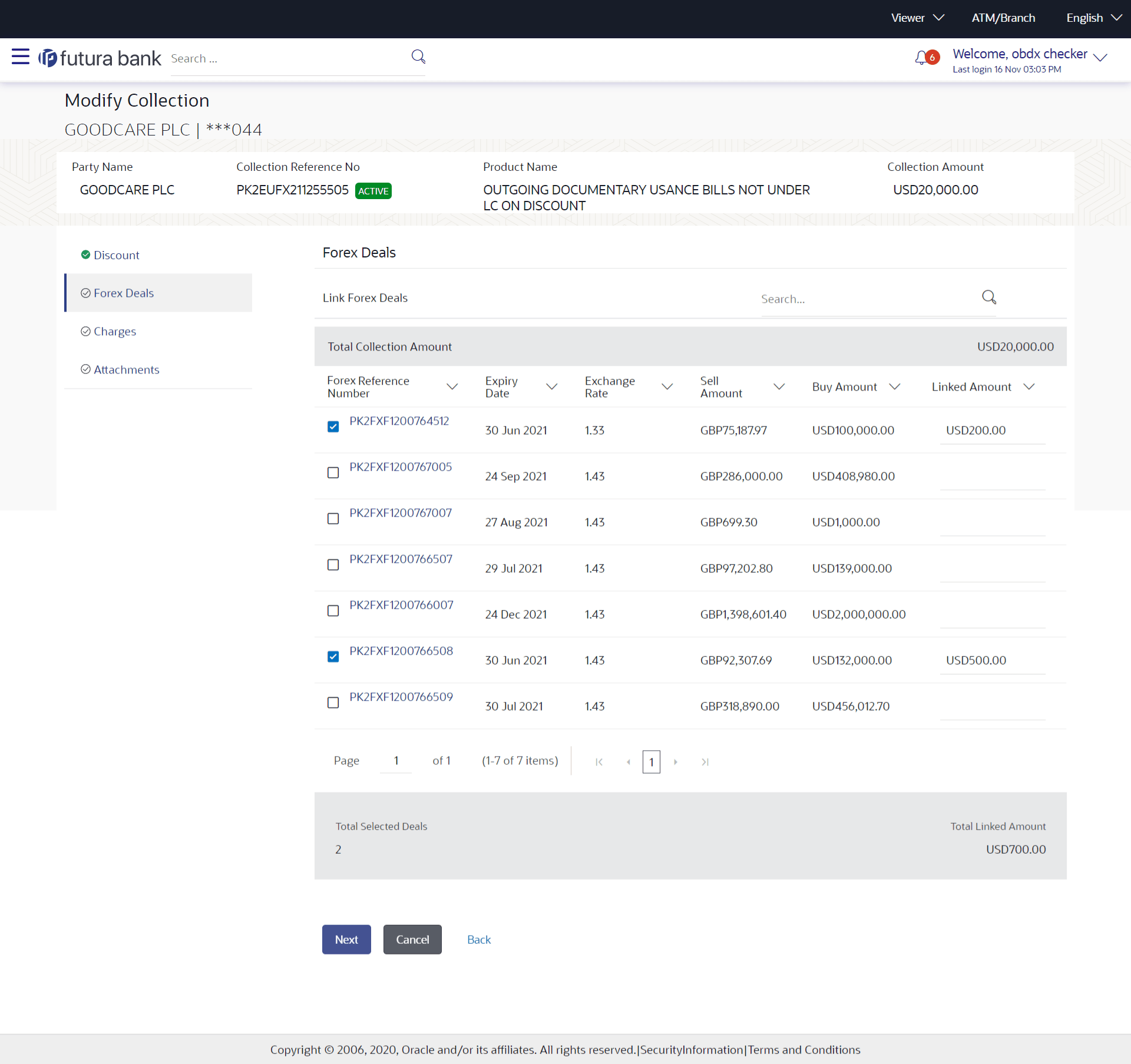Expand the Expiry Date column sort chevron
This screenshot has width=1131, height=1064.
click(552, 386)
